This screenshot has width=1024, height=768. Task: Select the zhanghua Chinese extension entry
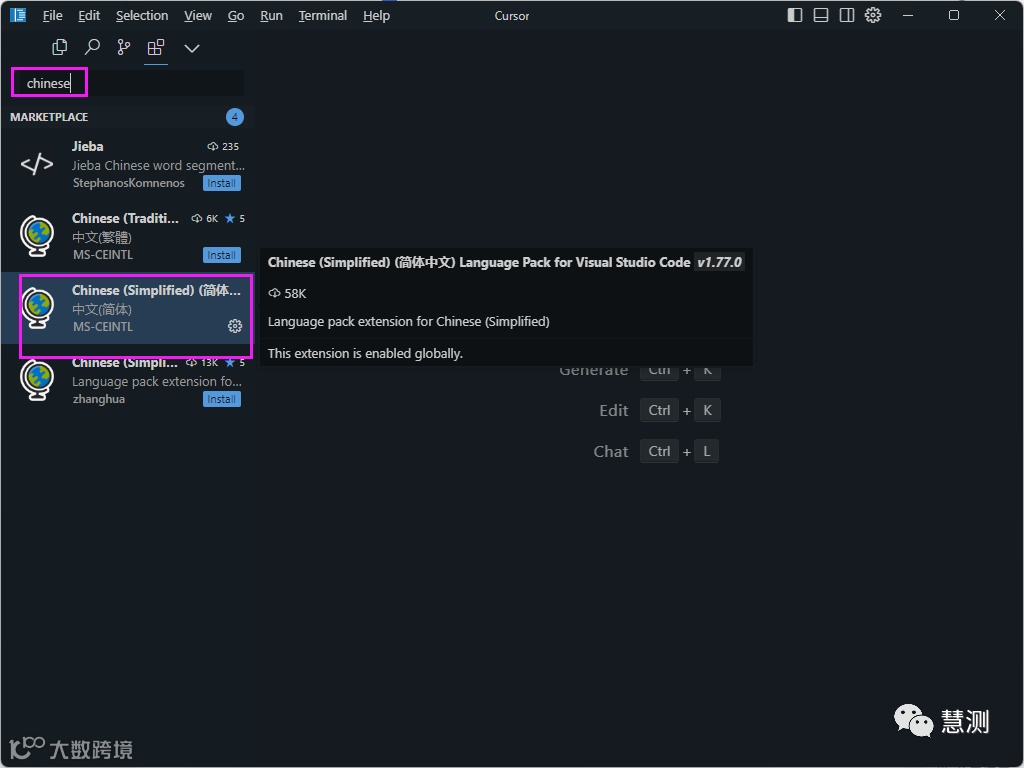coord(128,381)
